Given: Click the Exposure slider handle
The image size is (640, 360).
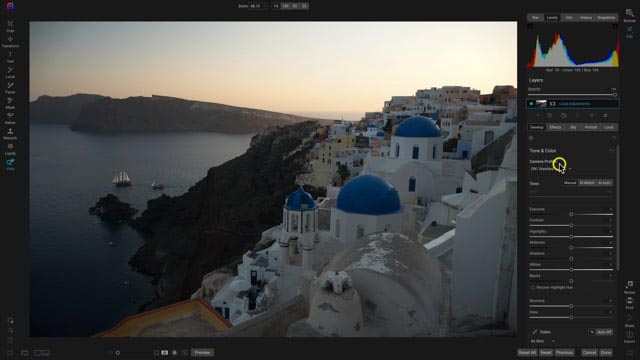Looking at the screenshot, I should point(571,214).
